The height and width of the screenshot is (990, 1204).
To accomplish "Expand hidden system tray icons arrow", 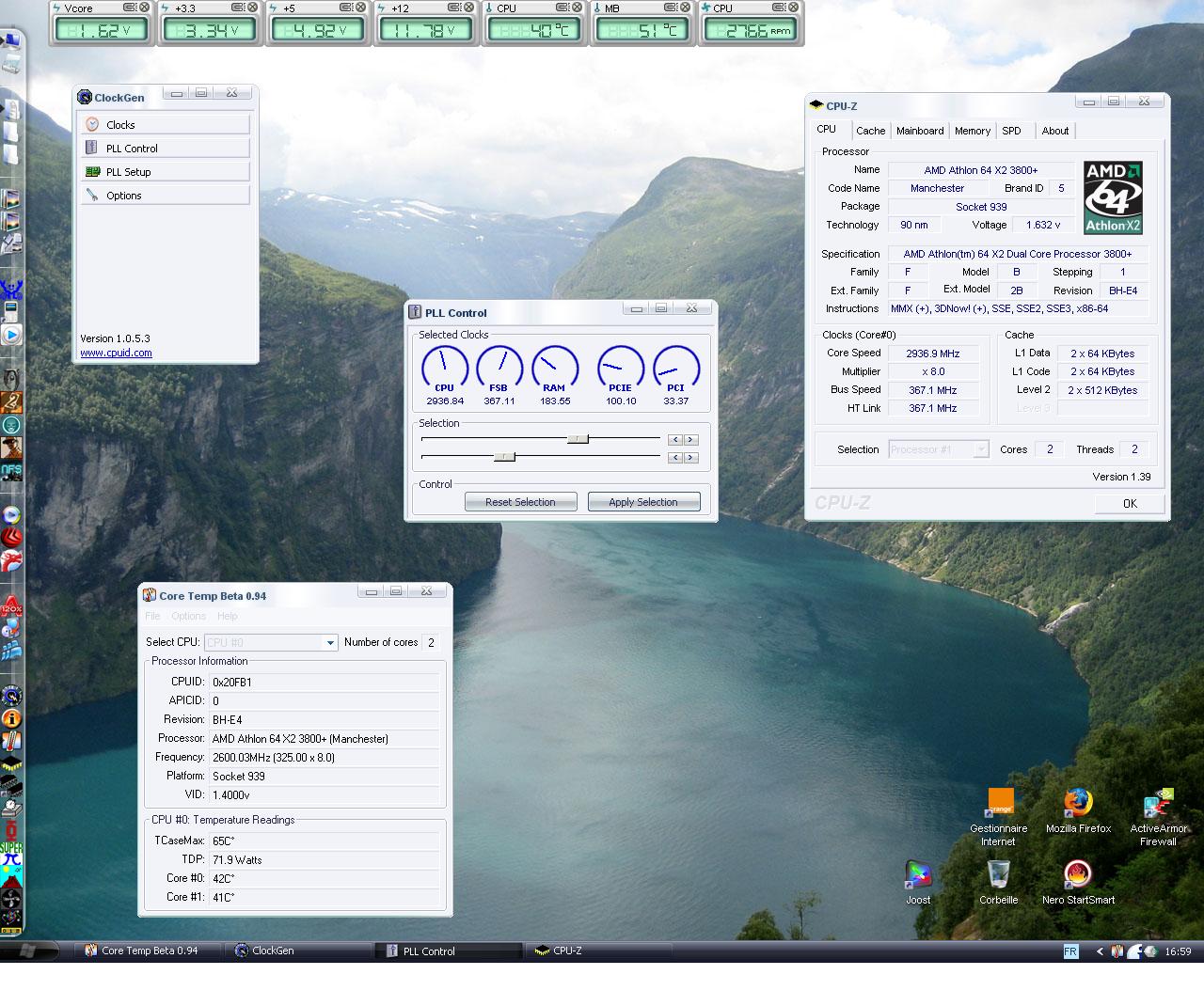I will coord(1100,951).
